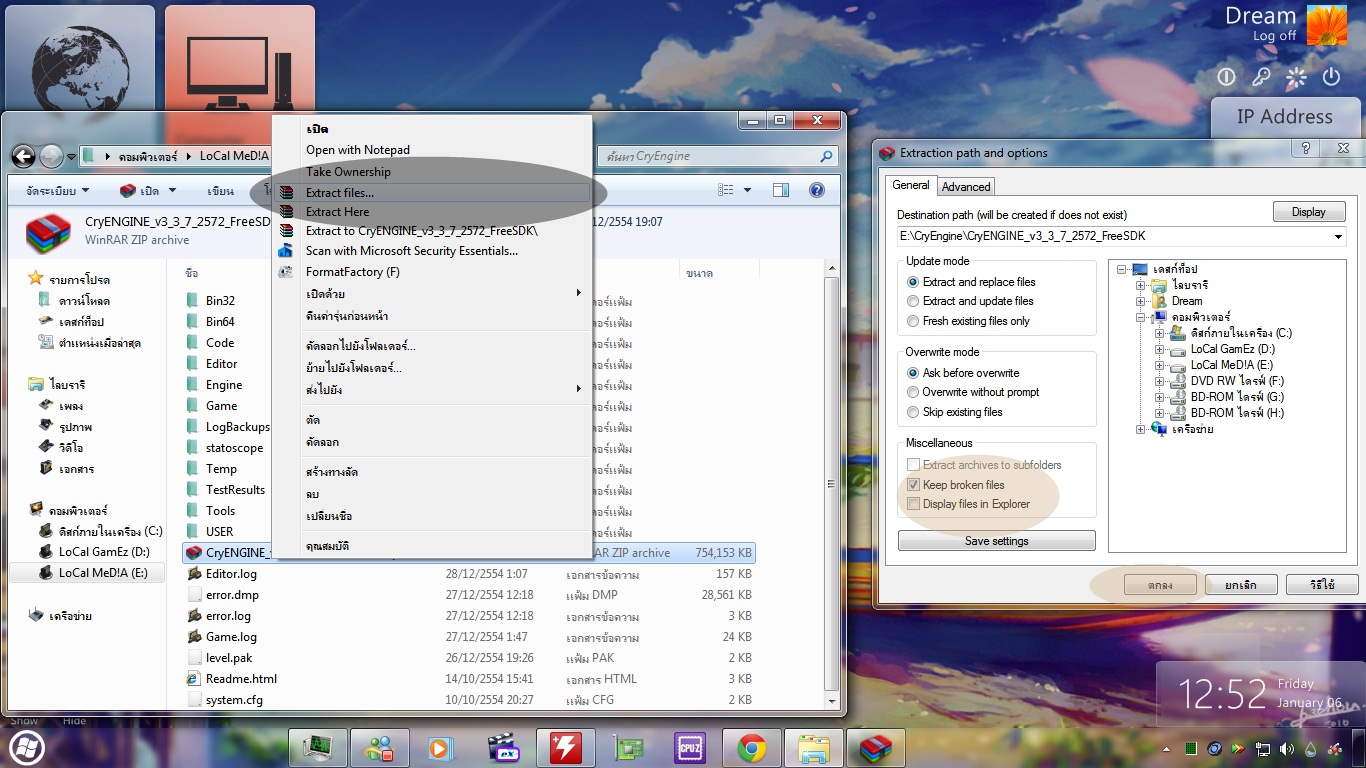1366x768 pixels.
Task: Click the power icon at top right
Action: pyautogui.click(x=1331, y=77)
